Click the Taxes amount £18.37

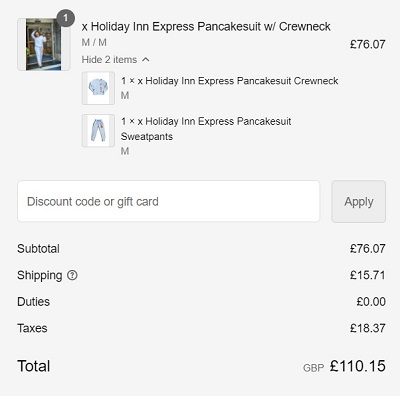368,328
